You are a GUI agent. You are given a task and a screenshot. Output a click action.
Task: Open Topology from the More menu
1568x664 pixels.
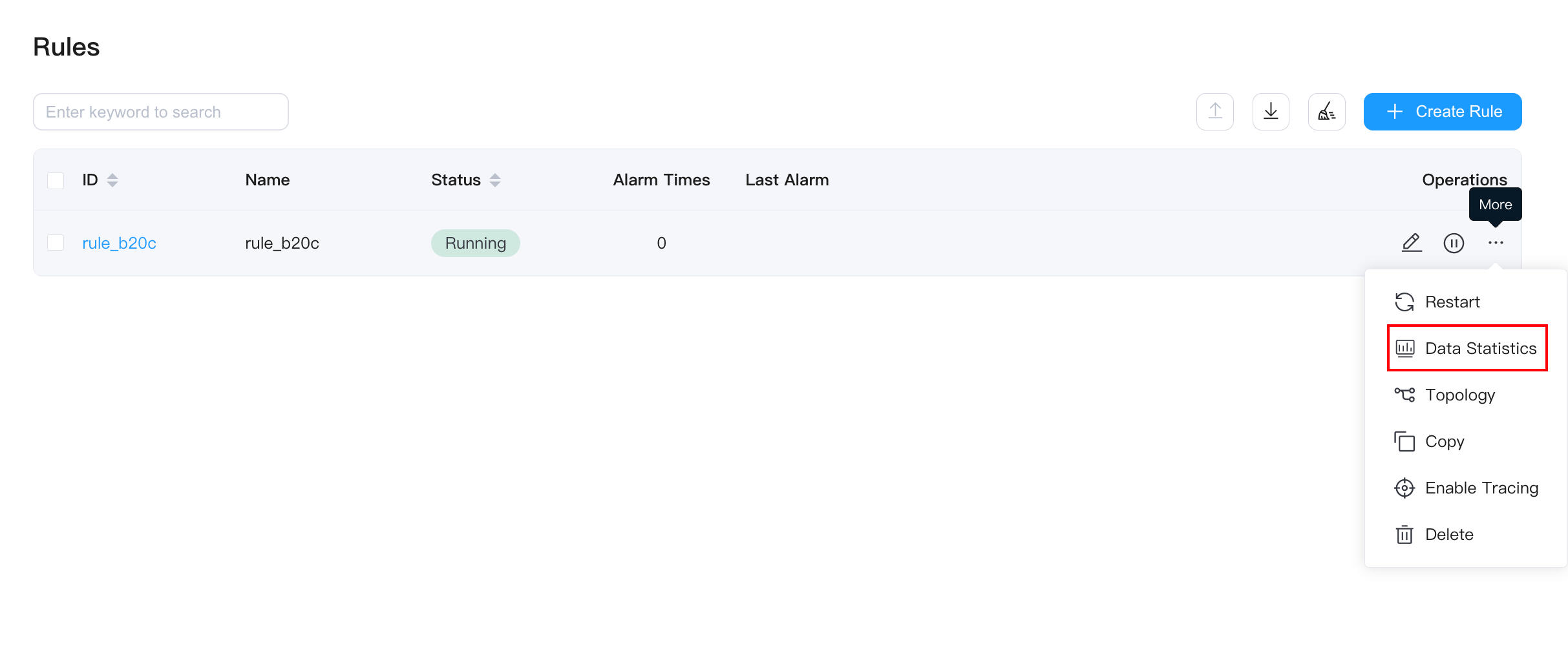1459,395
